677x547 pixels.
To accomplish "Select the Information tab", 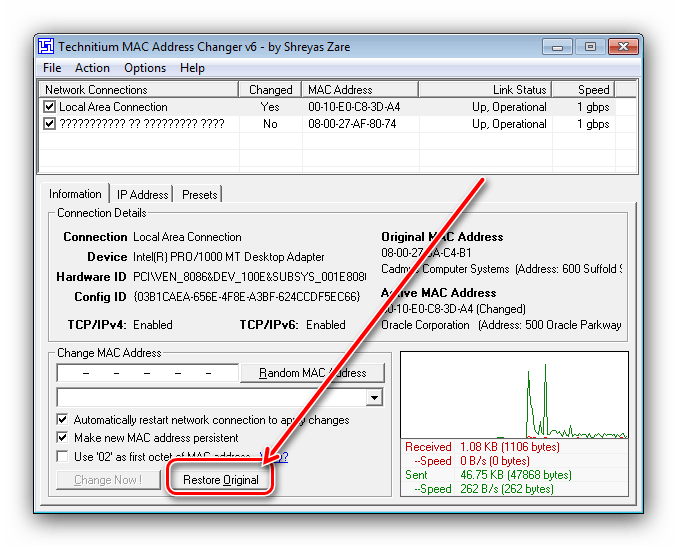I will point(75,194).
